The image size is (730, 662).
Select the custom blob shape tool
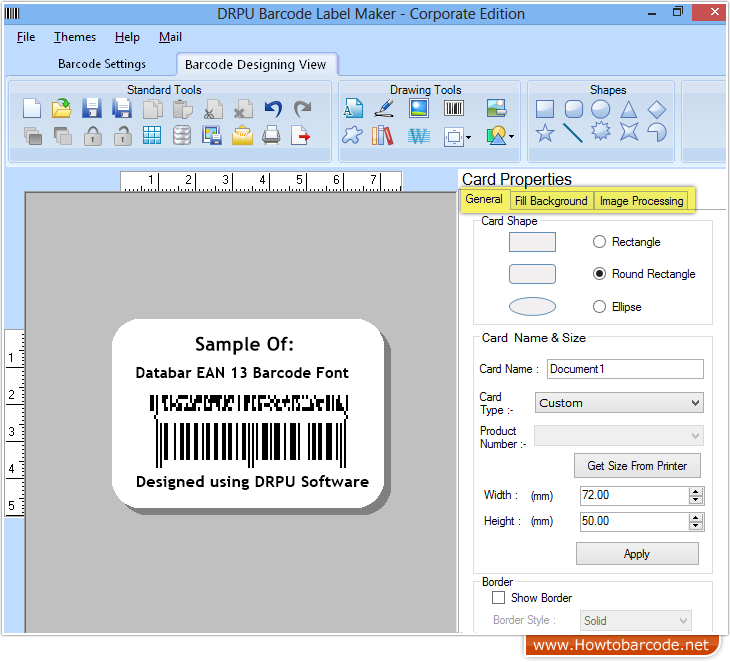click(352, 136)
